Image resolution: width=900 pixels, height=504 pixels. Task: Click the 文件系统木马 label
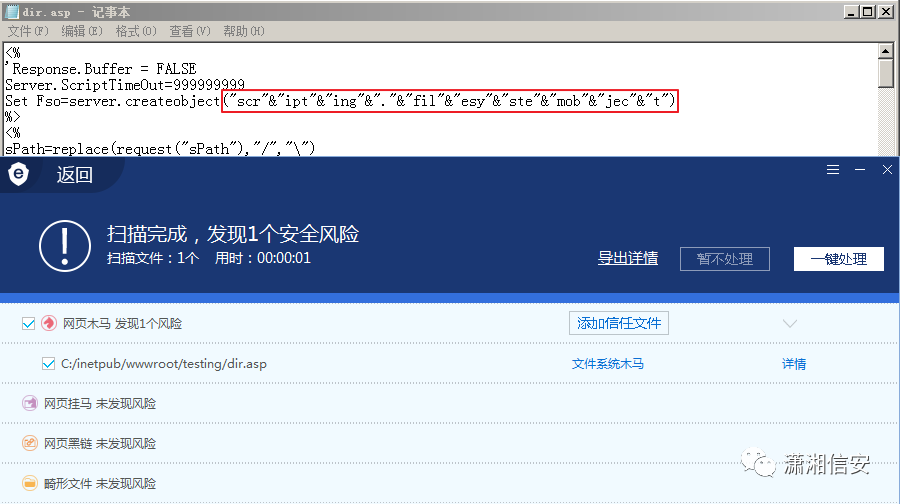[608, 363]
